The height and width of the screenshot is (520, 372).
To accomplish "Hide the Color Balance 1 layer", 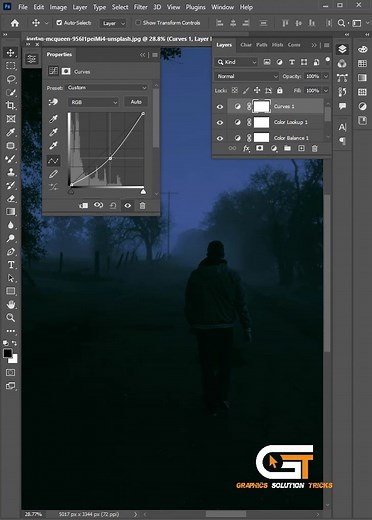I will (220, 138).
